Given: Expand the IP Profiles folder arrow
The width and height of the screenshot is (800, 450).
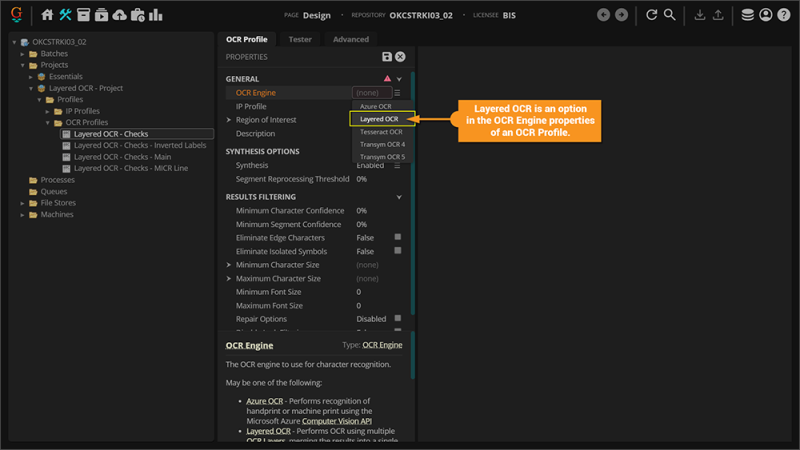Looking at the screenshot, I should [x=47, y=111].
